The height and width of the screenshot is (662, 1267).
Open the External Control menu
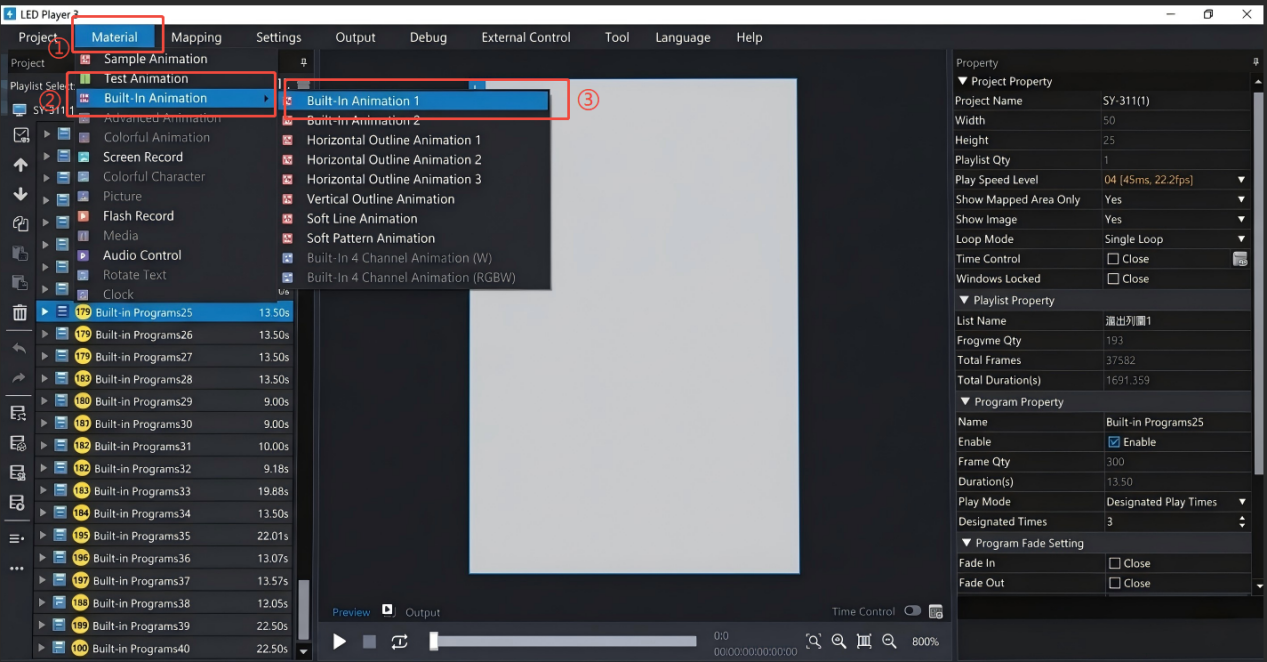coord(526,37)
